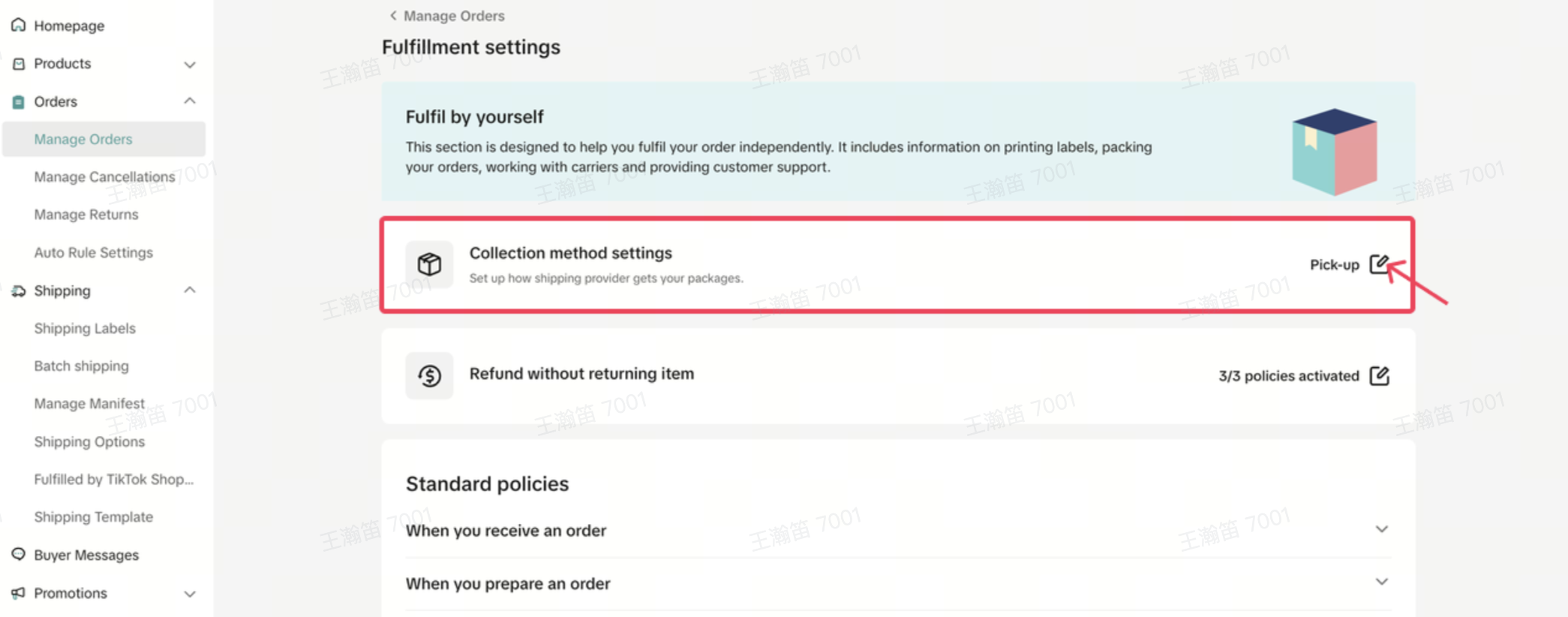This screenshot has width=1568, height=617.
Task: Open Shipping Labels page
Action: (x=85, y=328)
